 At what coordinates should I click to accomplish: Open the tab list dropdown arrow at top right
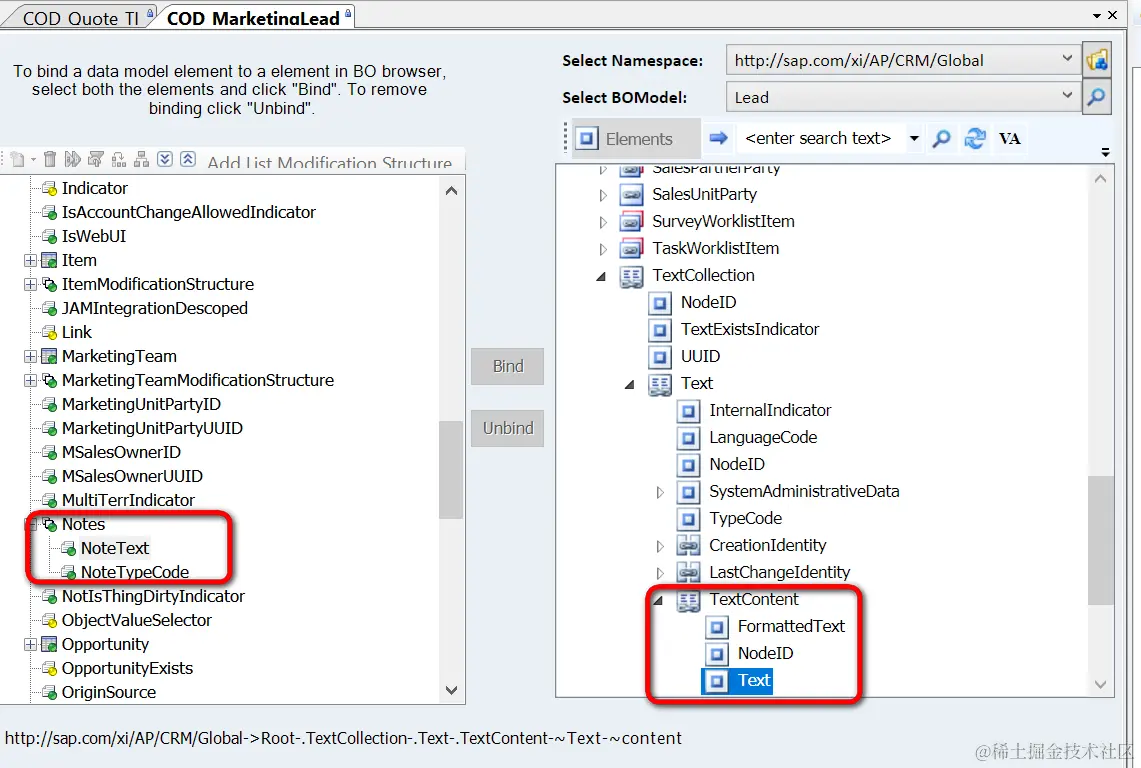point(1097,15)
